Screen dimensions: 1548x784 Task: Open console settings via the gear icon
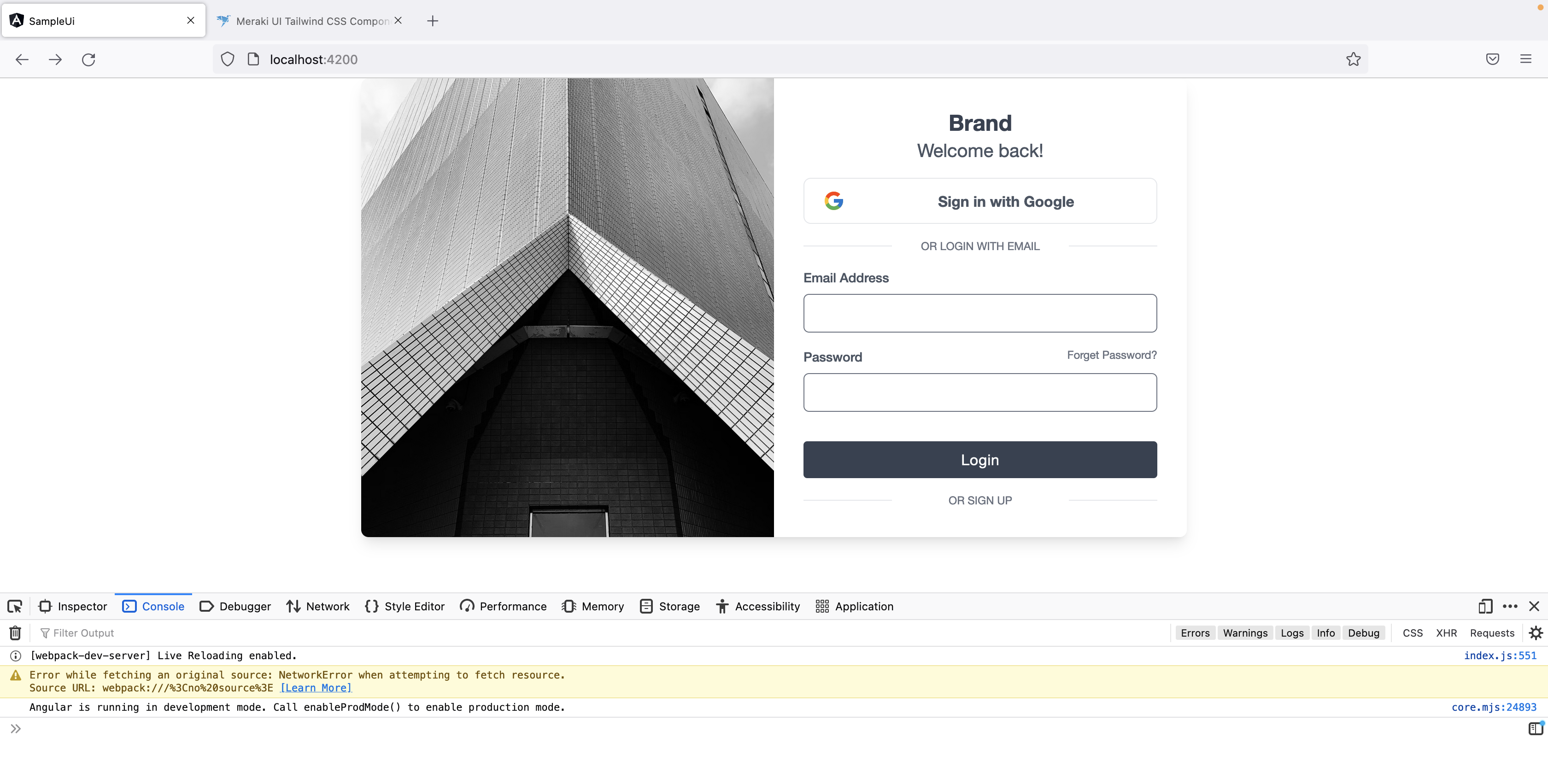click(1536, 632)
